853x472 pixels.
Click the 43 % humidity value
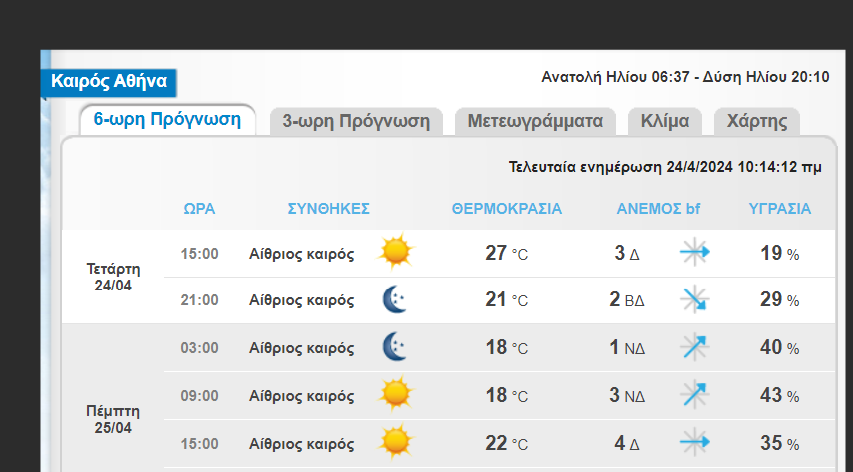[780, 395]
